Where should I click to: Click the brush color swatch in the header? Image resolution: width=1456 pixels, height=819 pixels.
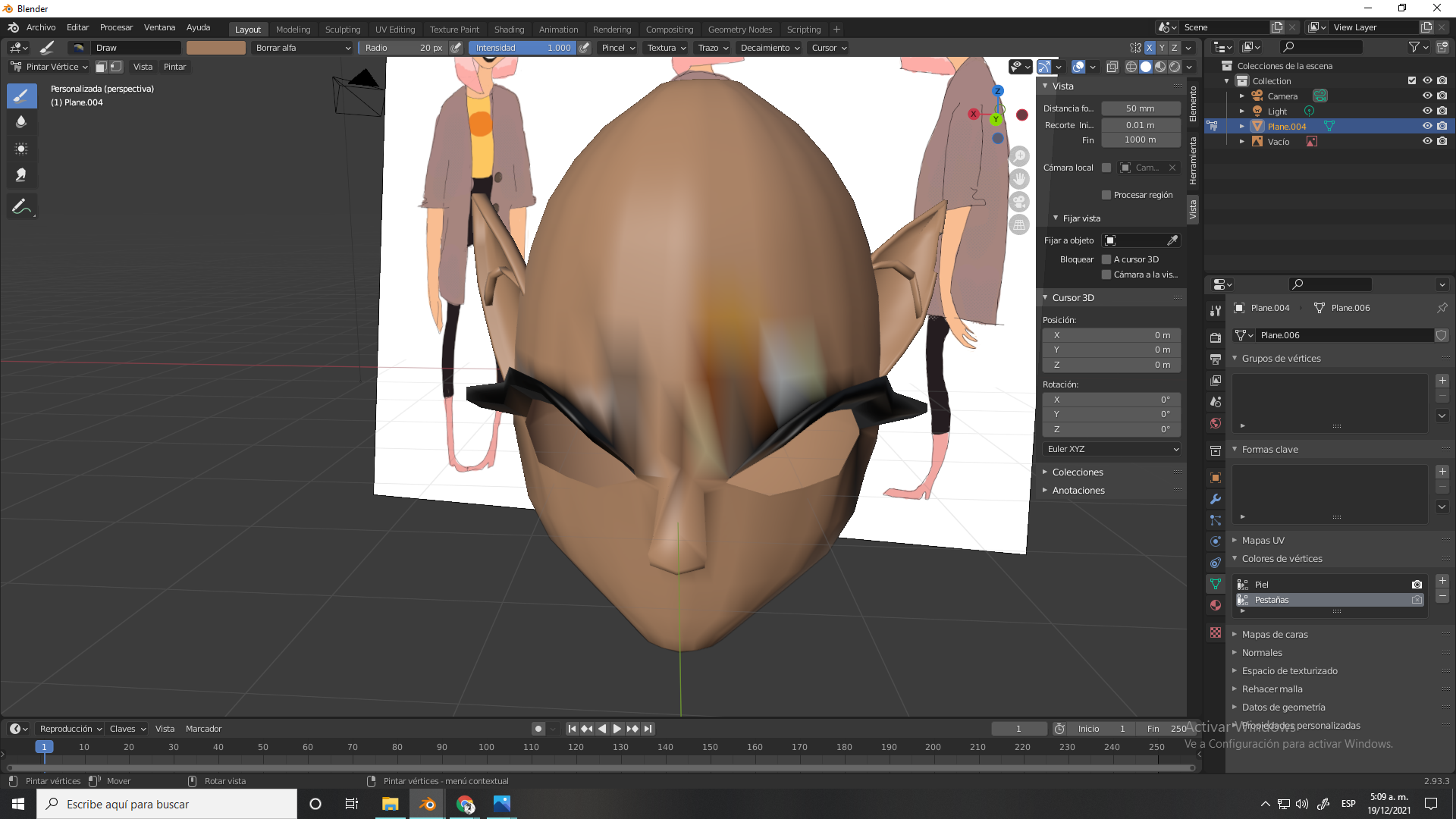[x=216, y=48]
